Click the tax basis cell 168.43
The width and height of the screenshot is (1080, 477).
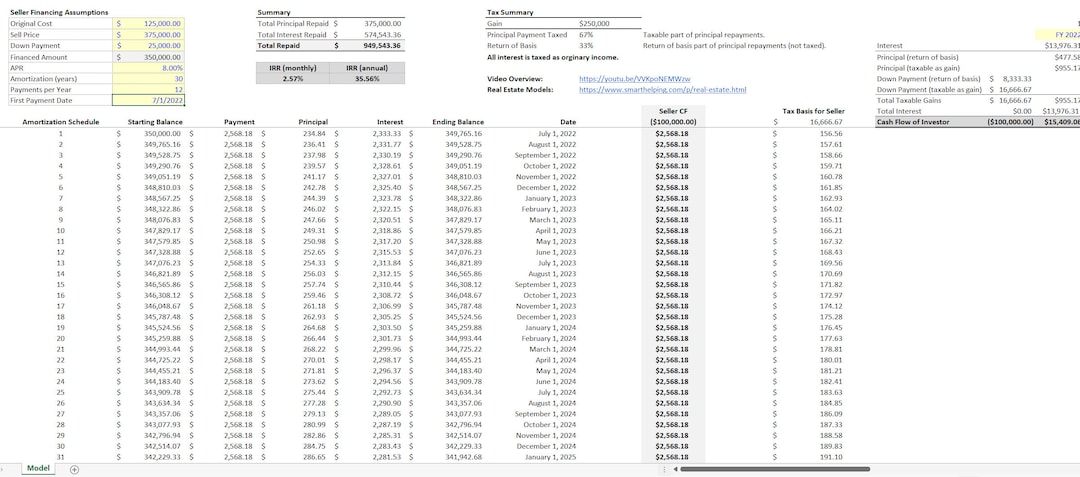click(832, 252)
